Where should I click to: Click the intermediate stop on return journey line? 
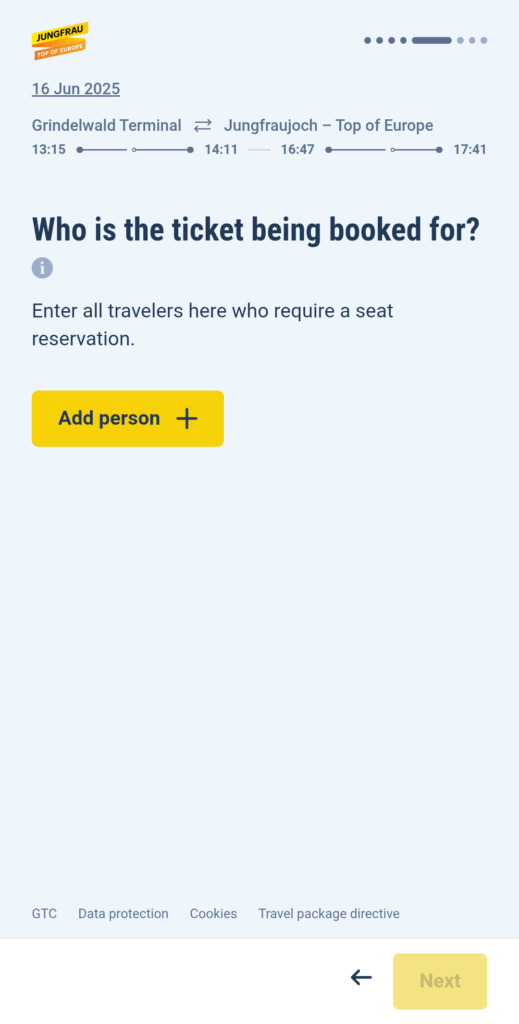[392, 150]
